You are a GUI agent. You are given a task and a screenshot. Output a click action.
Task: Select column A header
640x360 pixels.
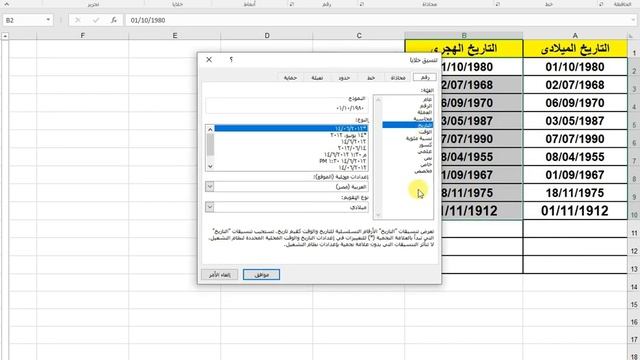pos(575,36)
